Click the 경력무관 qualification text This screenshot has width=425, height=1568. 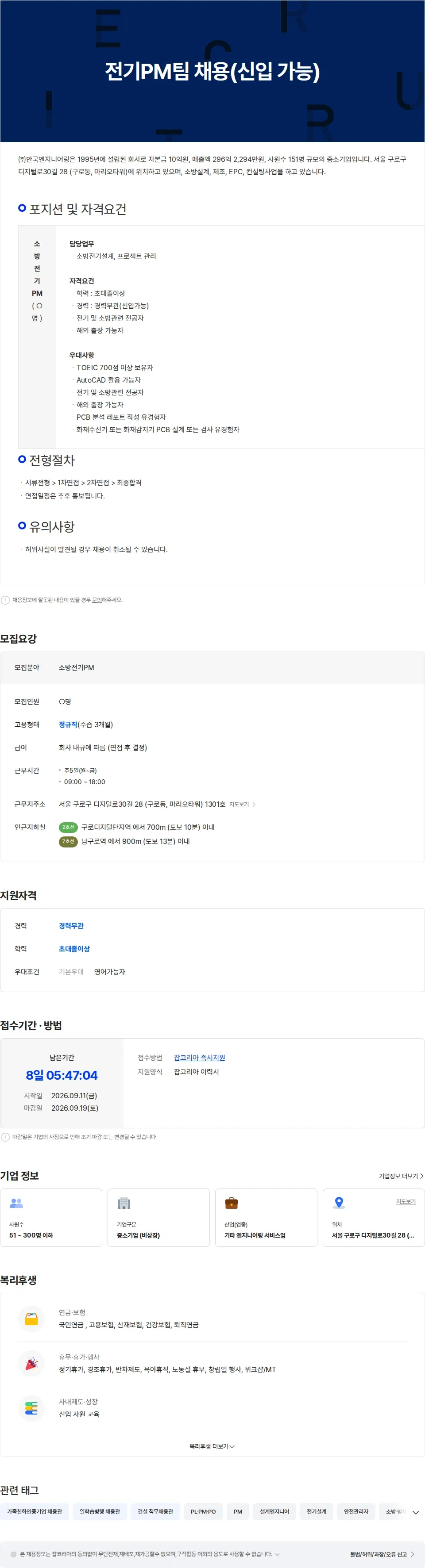point(71,926)
